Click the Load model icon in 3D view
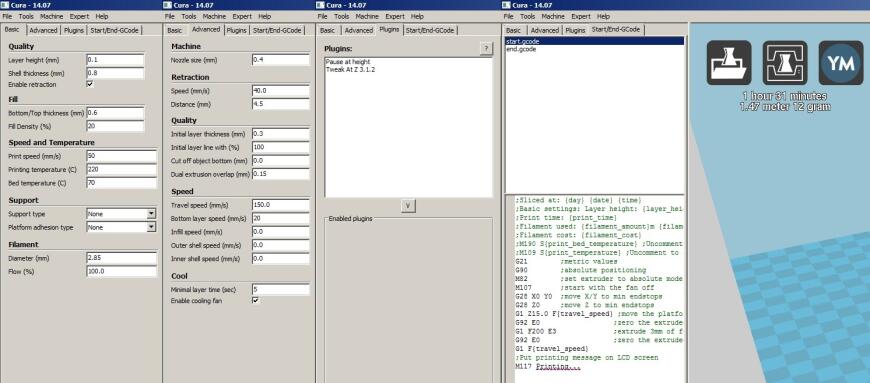 pos(729,62)
